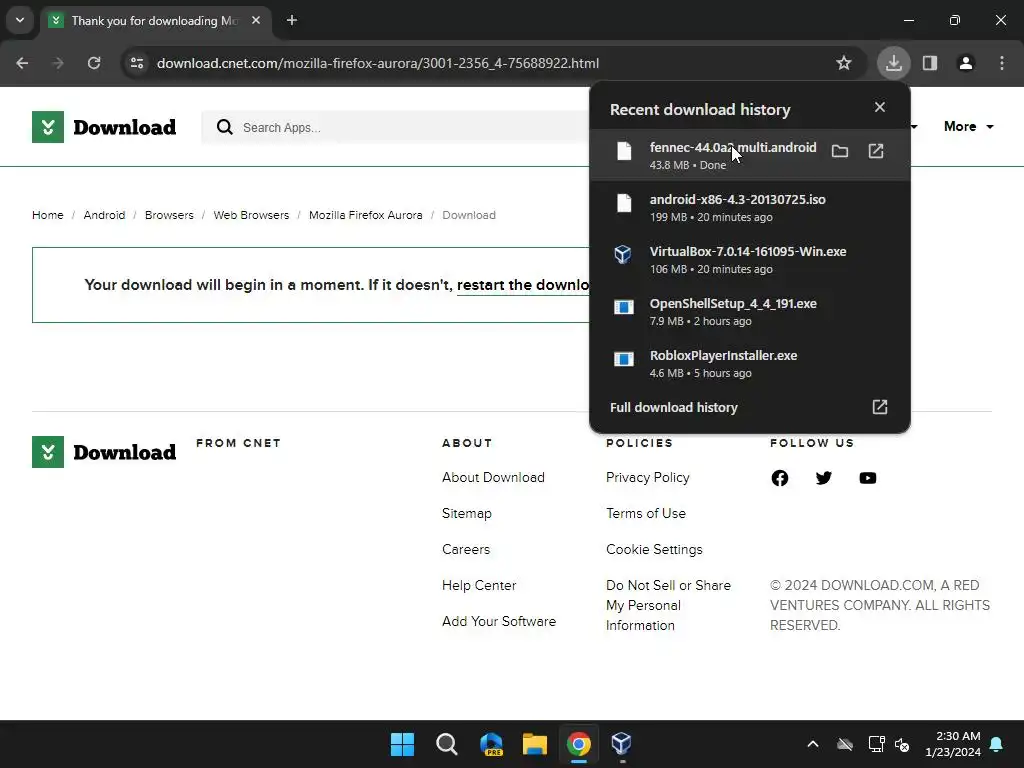1024x768 pixels.
Task: Show fennec download in folder
Action: coord(840,152)
